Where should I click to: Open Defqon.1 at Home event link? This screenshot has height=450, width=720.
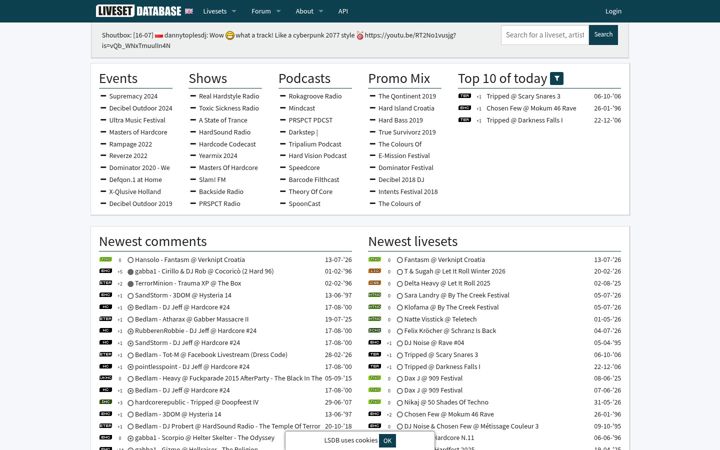click(x=135, y=180)
